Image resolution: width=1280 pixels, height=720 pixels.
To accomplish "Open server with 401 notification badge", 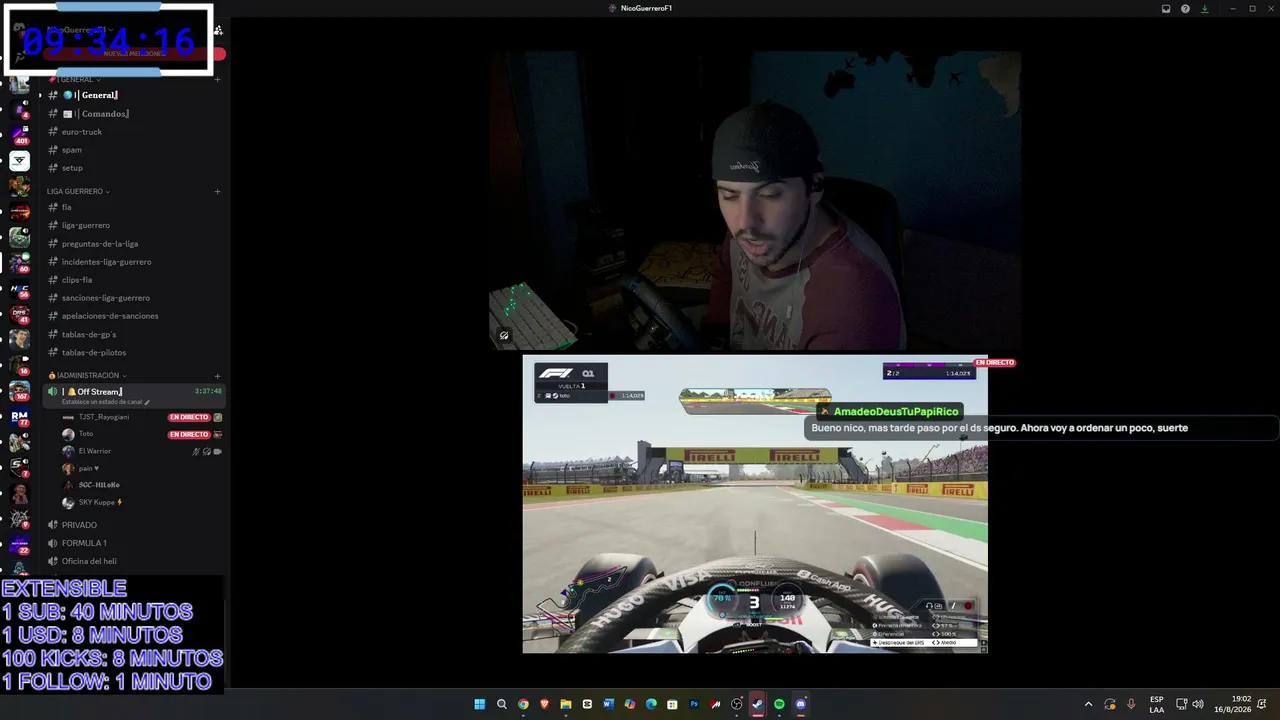I will point(19,134).
